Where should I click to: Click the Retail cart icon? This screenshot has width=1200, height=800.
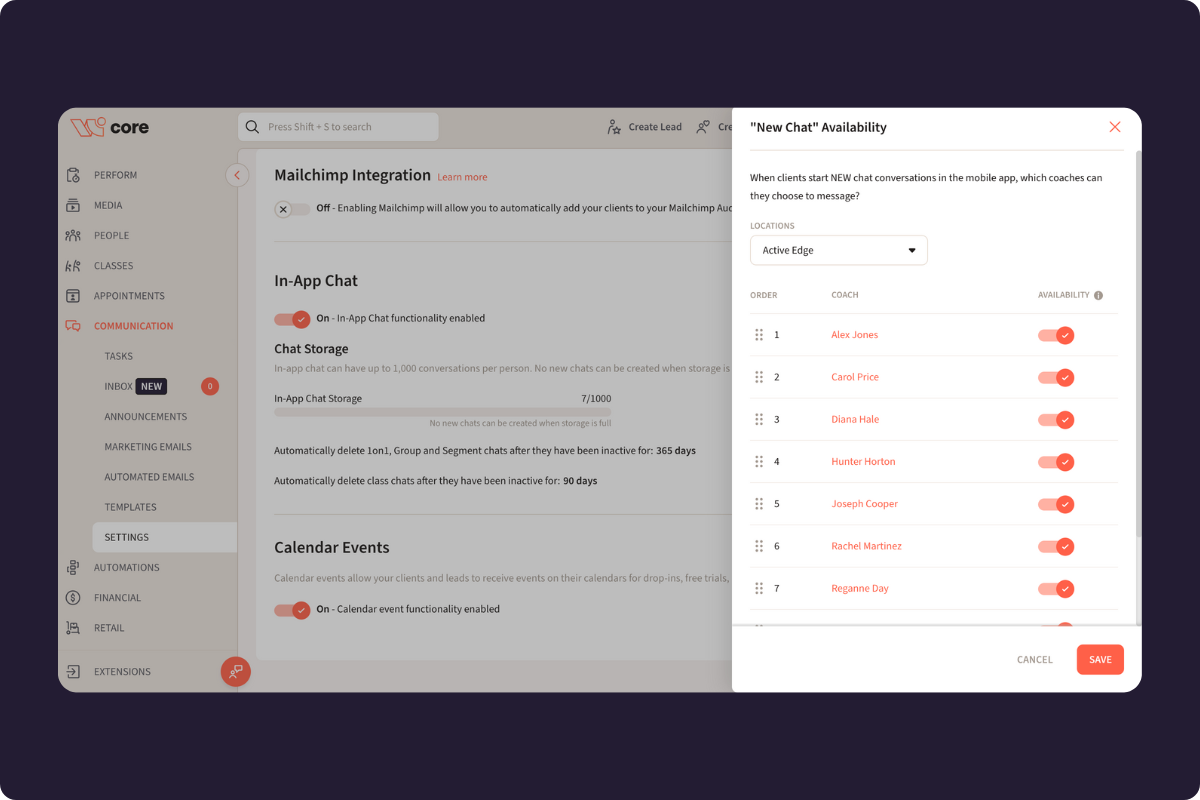pos(73,628)
